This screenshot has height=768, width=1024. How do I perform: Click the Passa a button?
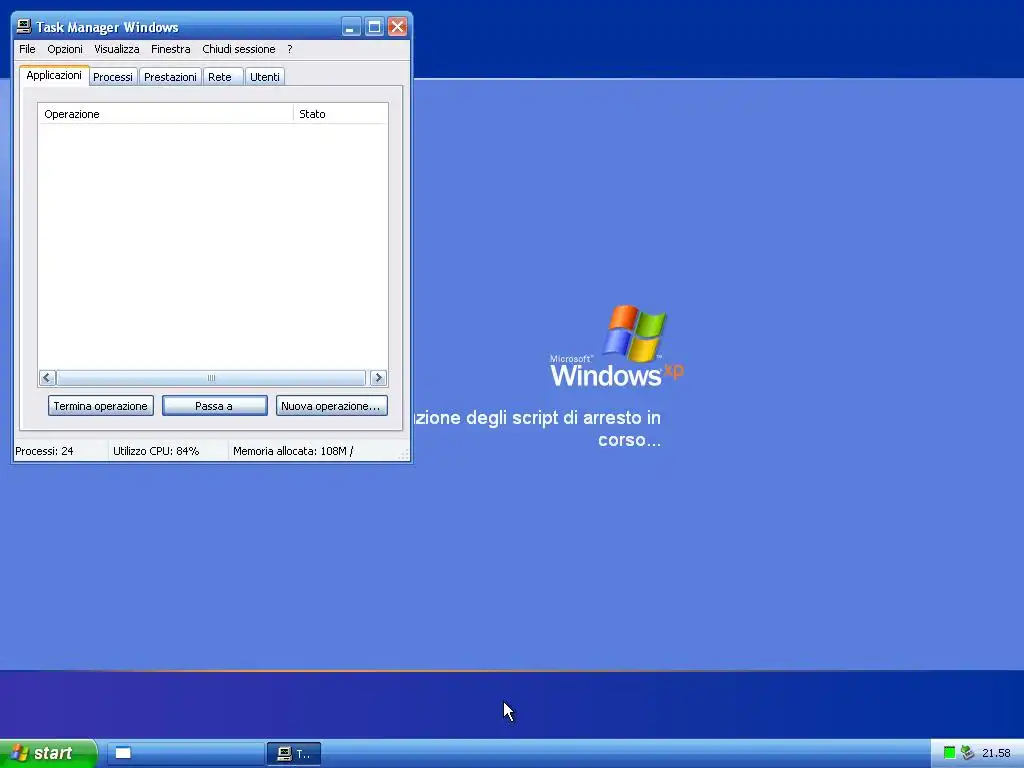point(214,406)
